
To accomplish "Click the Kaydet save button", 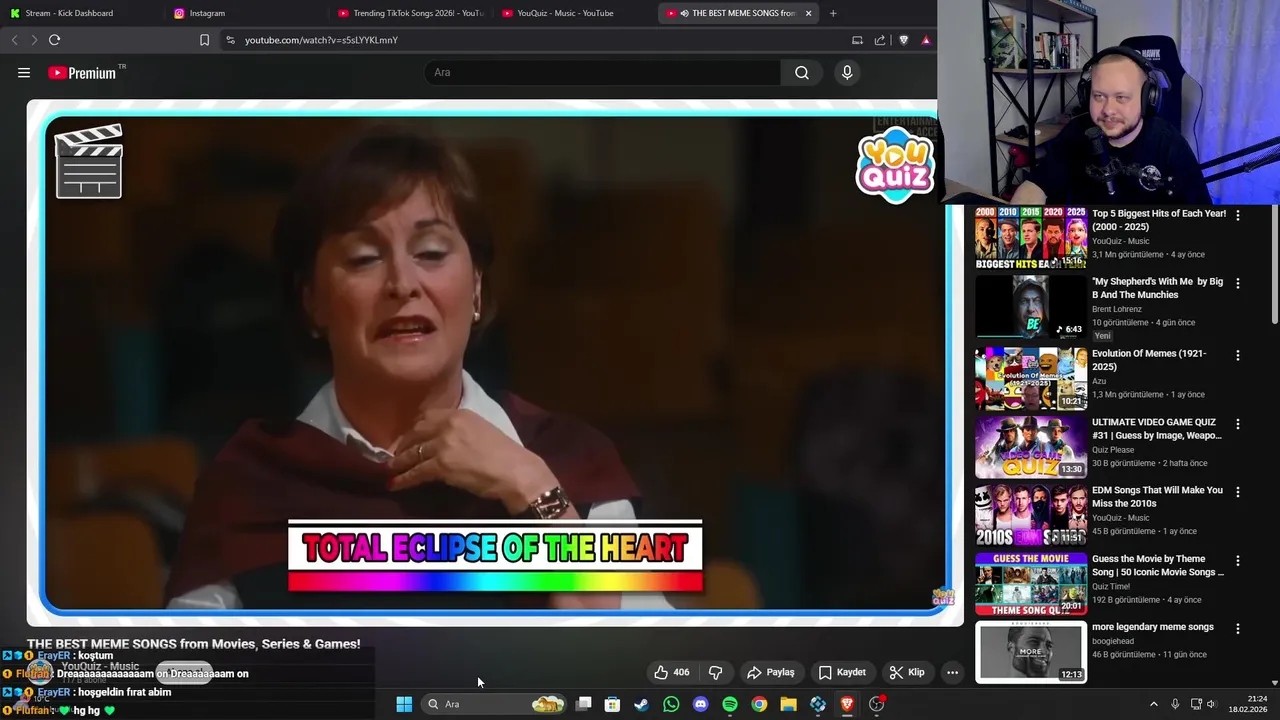I will [x=842, y=673].
